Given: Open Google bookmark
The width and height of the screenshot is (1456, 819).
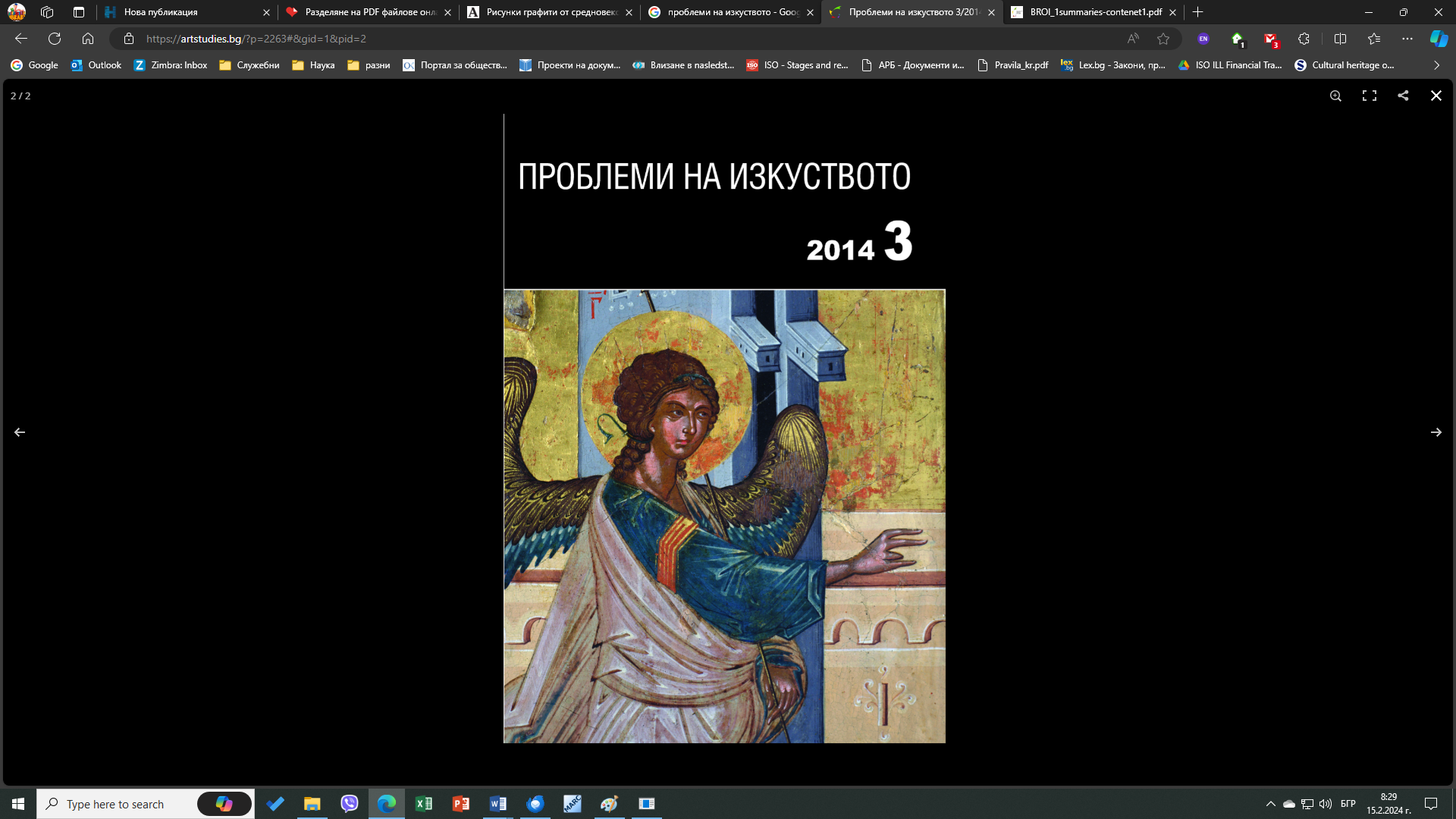Looking at the screenshot, I should [35, 65].
